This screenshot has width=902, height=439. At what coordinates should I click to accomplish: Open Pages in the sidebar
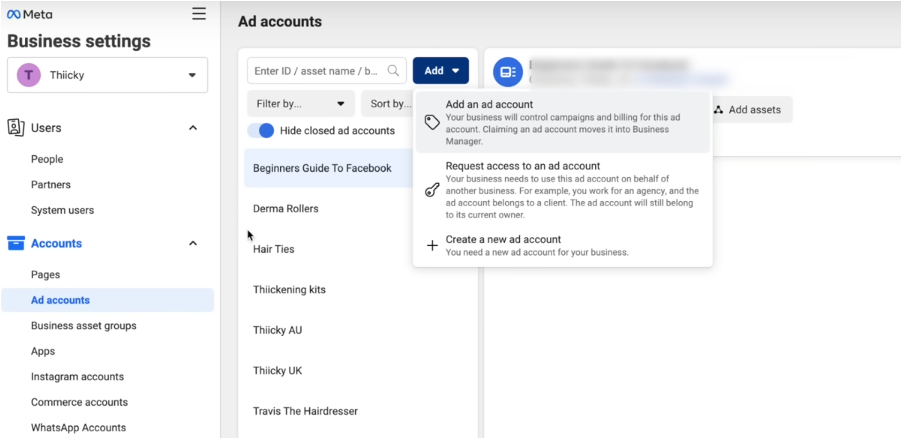[x=45, y=275]
